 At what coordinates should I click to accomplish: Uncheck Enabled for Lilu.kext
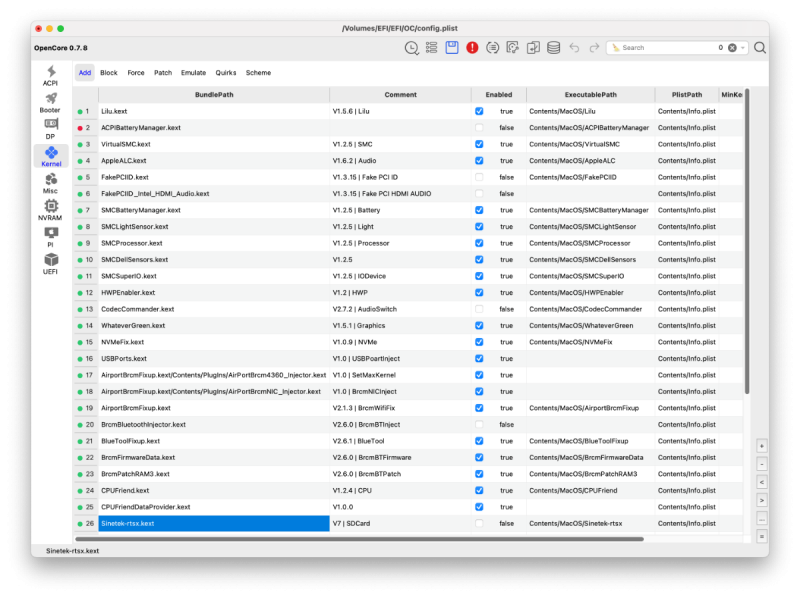pyautogui.click(x=479, y=111)
